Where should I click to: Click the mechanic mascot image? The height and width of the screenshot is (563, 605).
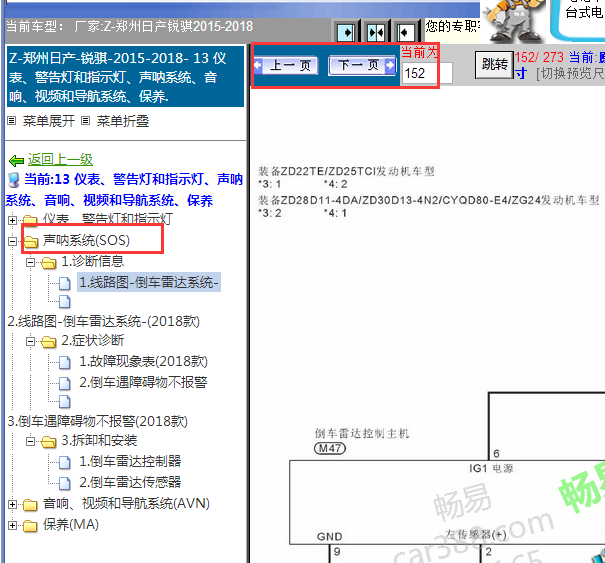coord(514,20)
